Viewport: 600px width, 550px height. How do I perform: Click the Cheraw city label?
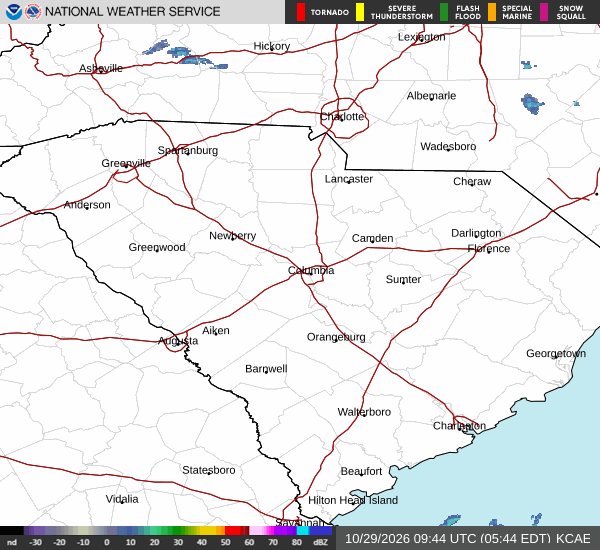click(472, 181)
